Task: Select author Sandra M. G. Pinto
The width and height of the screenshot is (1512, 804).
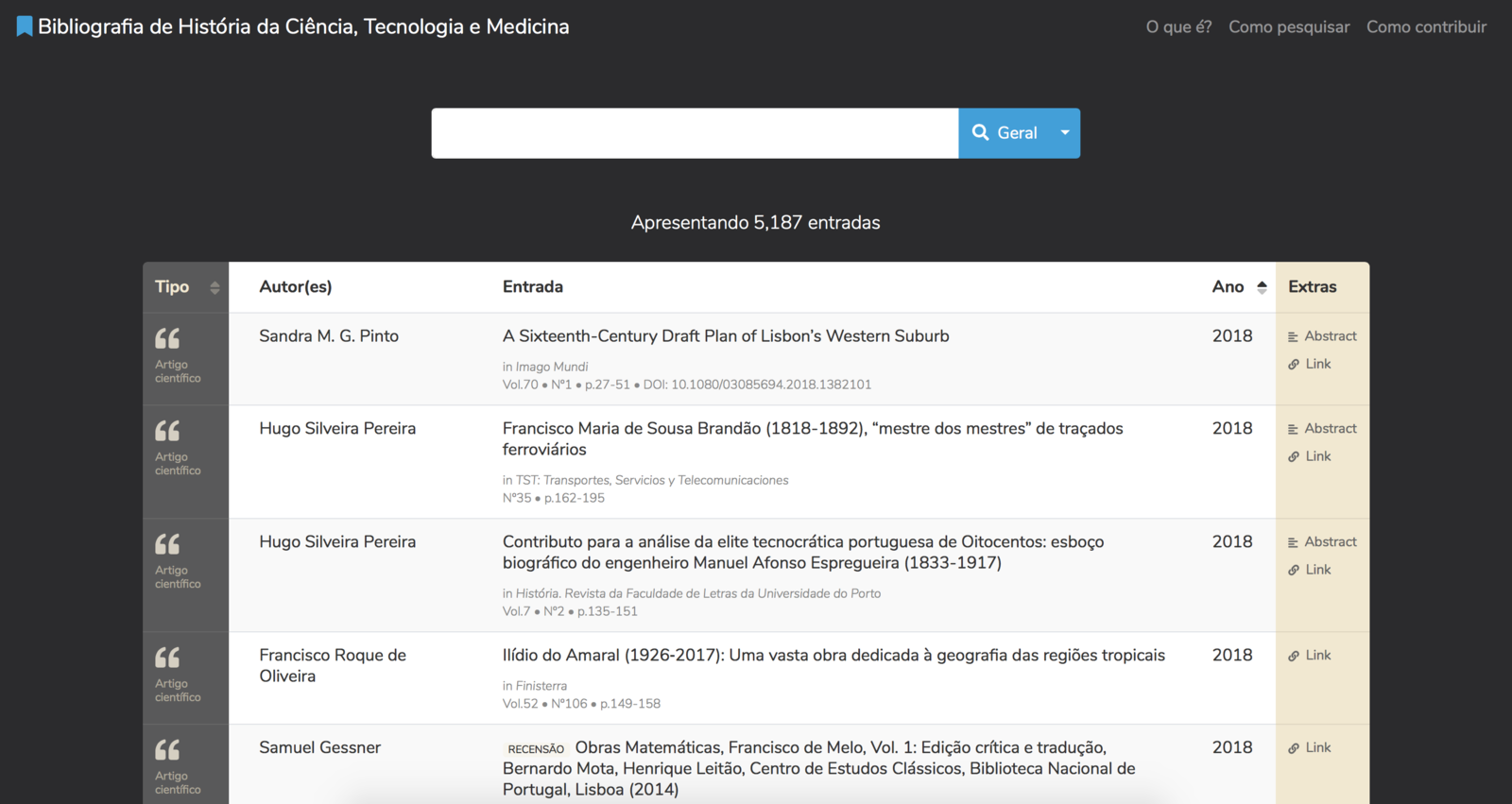Action: click(329, 336)
